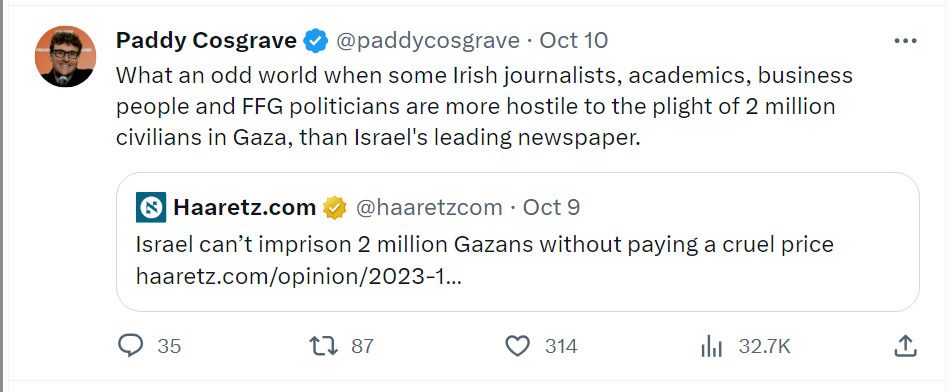Screen dimensions: 951x392
Task: Click the 35 replies count
Action: coord(169,346)
